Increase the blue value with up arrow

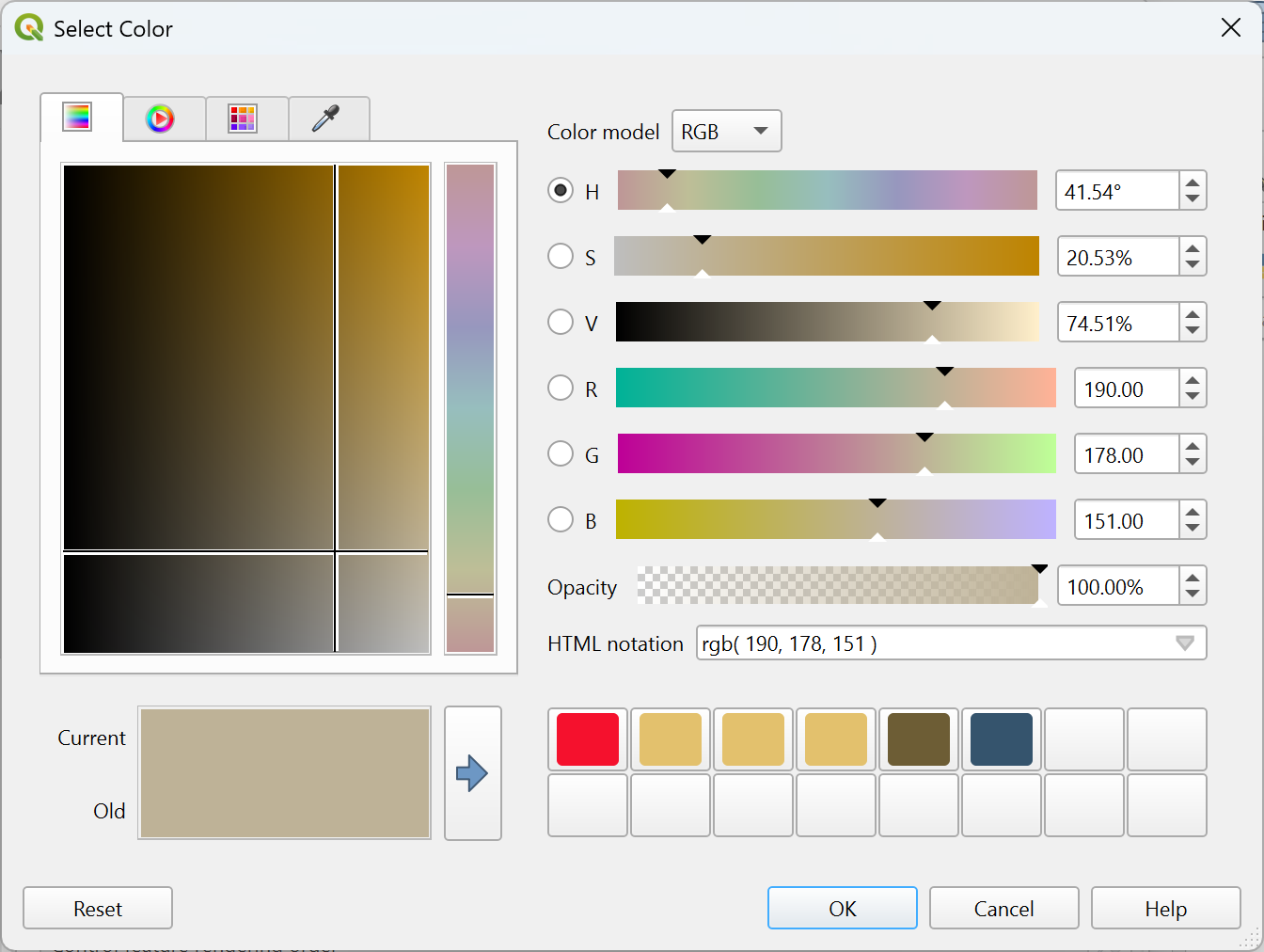(1193, 512)
